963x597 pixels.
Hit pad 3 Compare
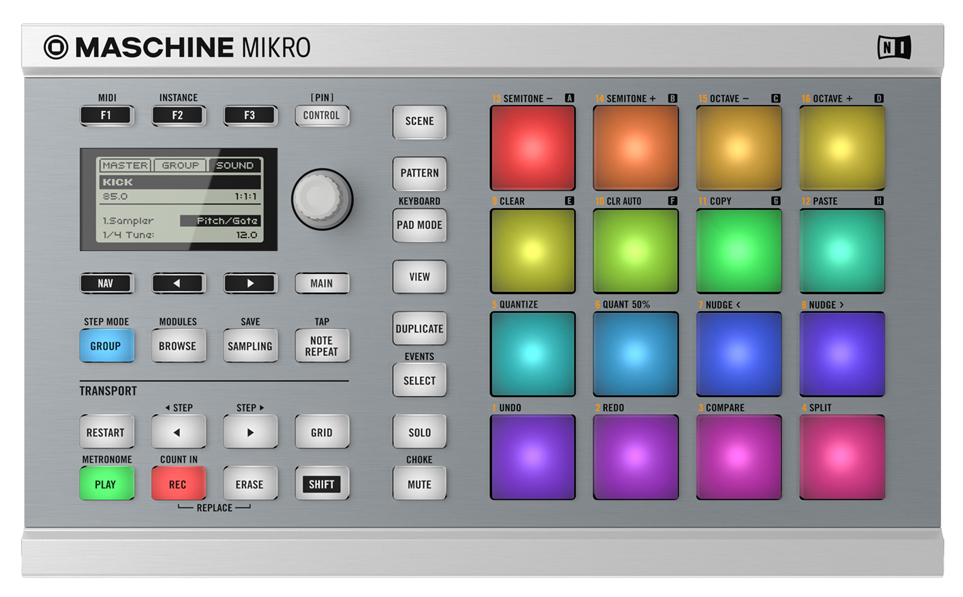point(739,457)
